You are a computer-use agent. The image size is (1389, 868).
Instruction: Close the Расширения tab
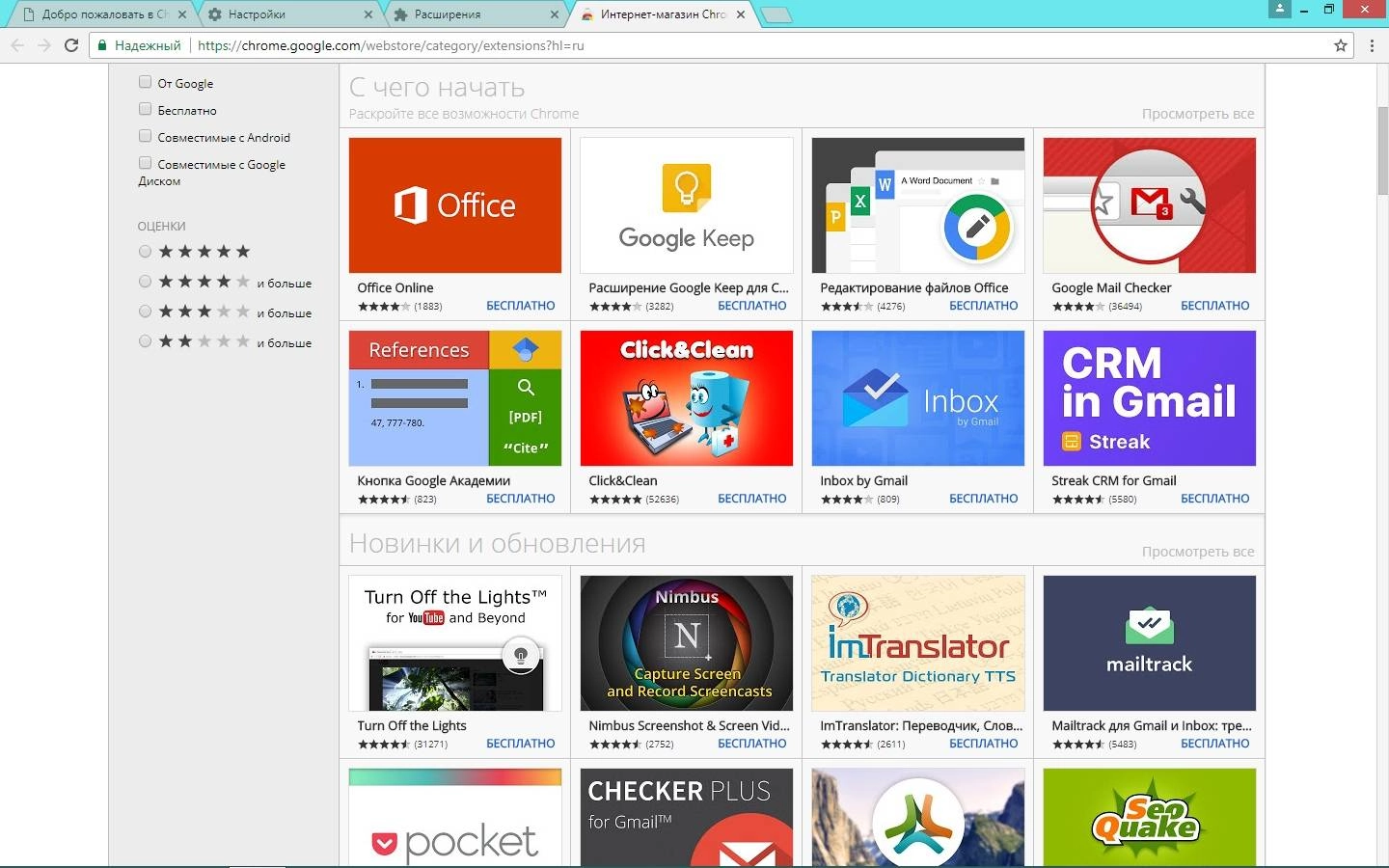[555, 14]
